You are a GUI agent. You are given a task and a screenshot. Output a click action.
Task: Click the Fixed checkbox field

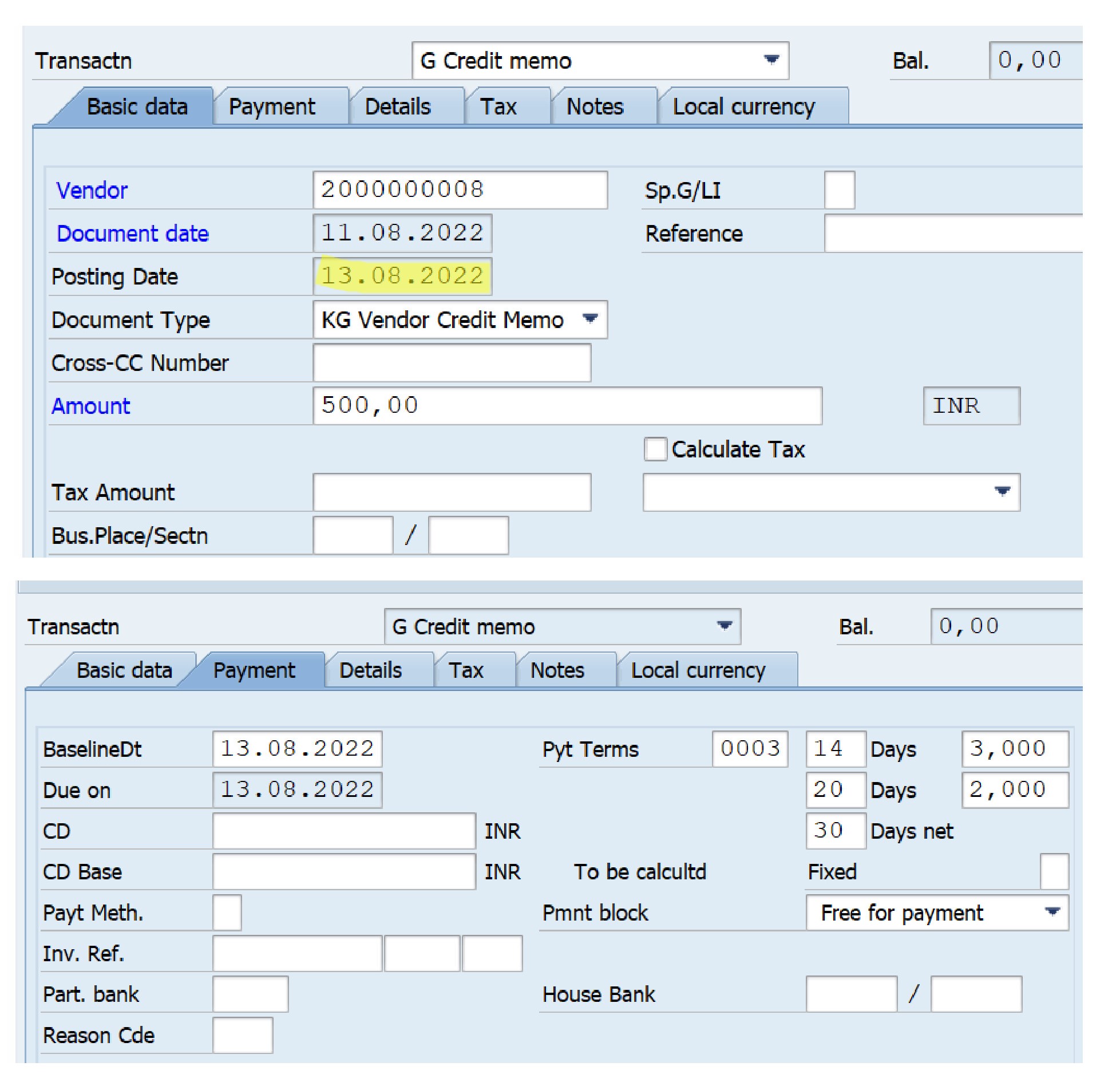[1054, 871]
